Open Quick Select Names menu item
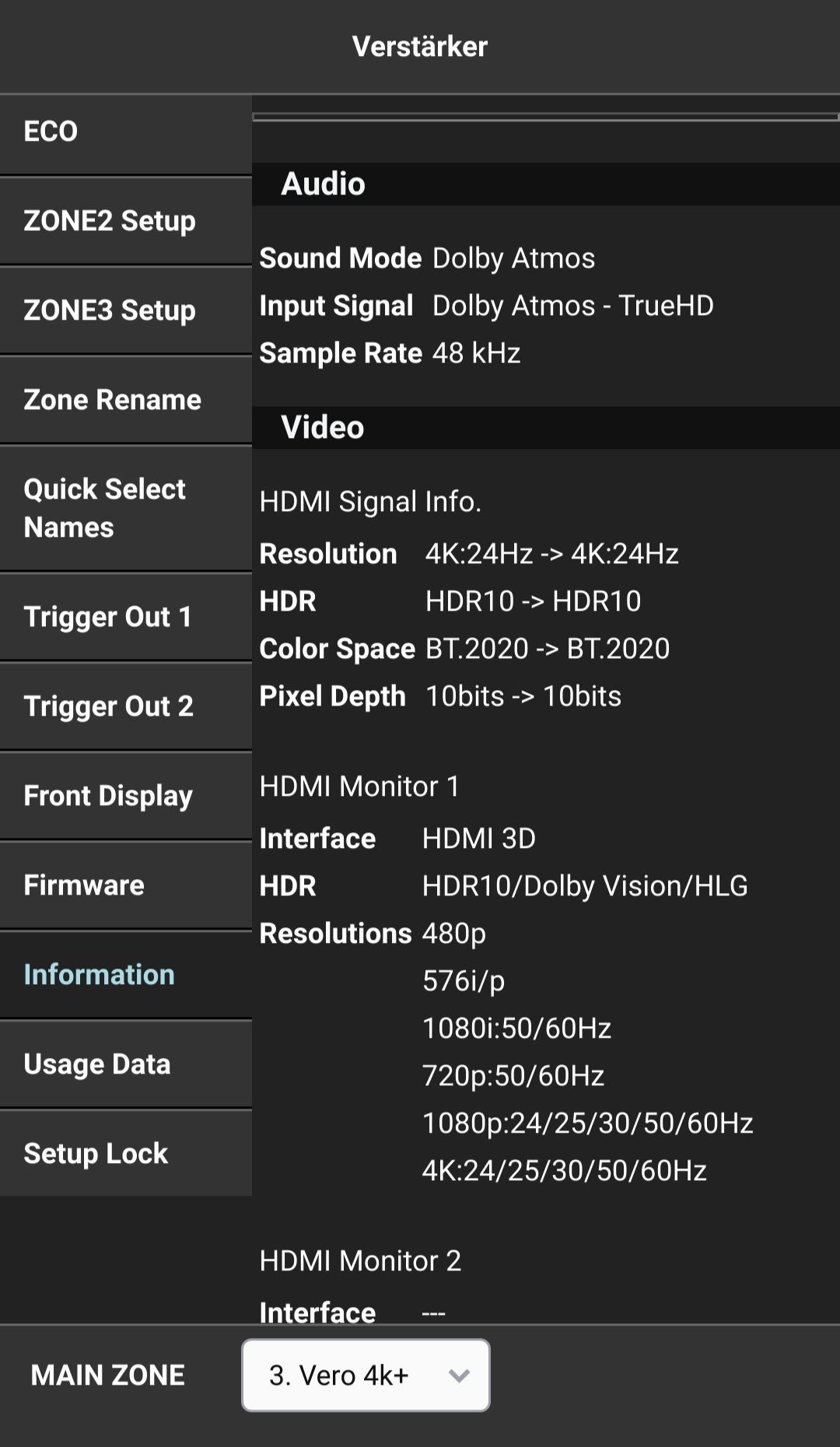The image size is (840, 1447). pyautogui.click(x=124, y=509)
